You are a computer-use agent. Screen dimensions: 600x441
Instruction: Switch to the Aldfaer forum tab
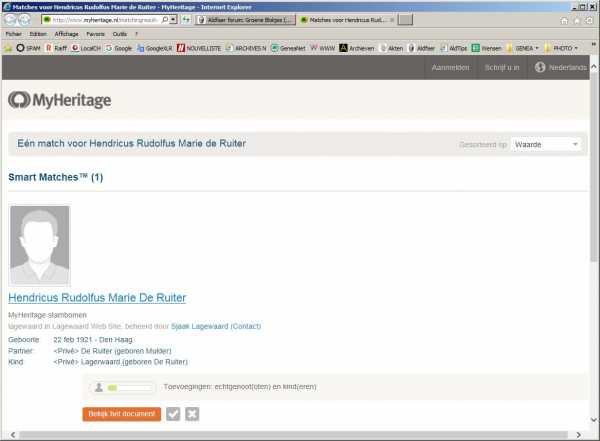245,19
